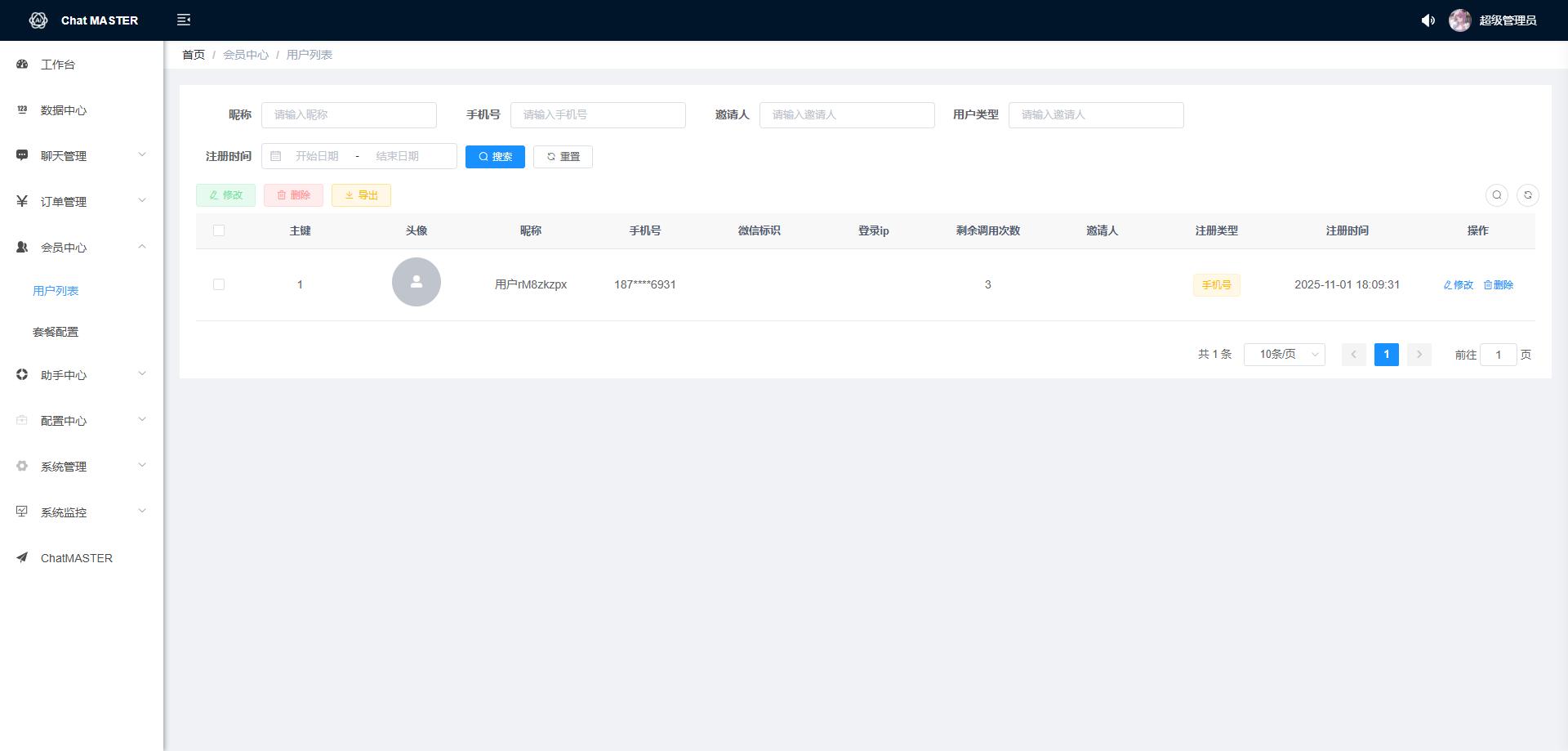The height and width of the screenshot is (751, 1568).
Task: Expand the 订单管理 menu chevron
Action: (x=142, y=200)
